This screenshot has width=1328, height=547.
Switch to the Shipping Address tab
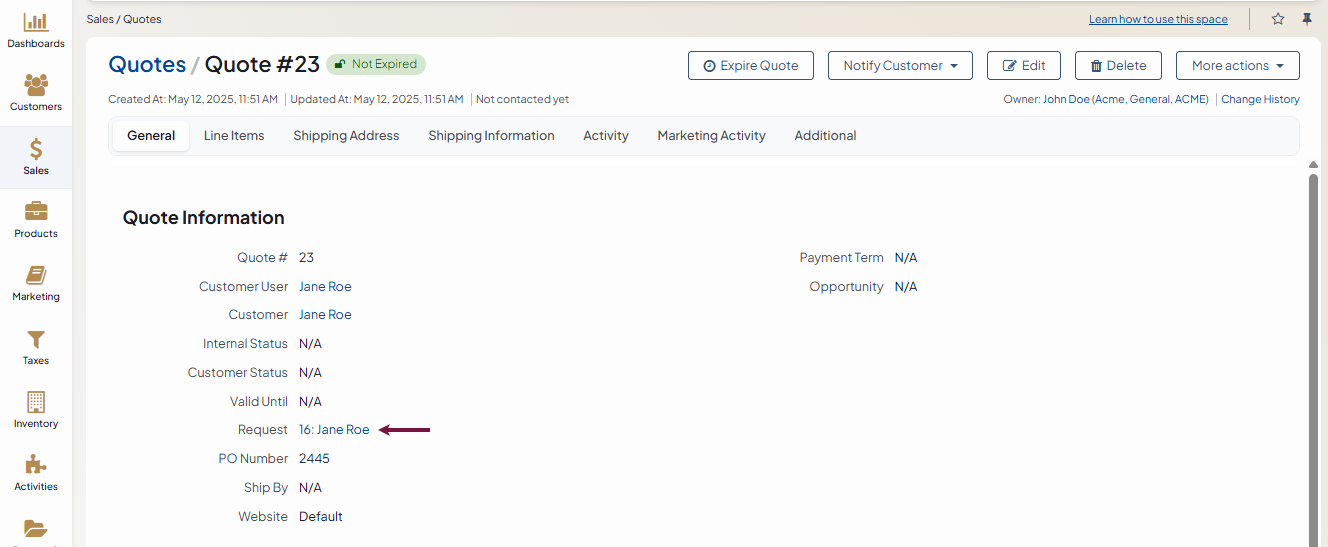tap(346, 136)
